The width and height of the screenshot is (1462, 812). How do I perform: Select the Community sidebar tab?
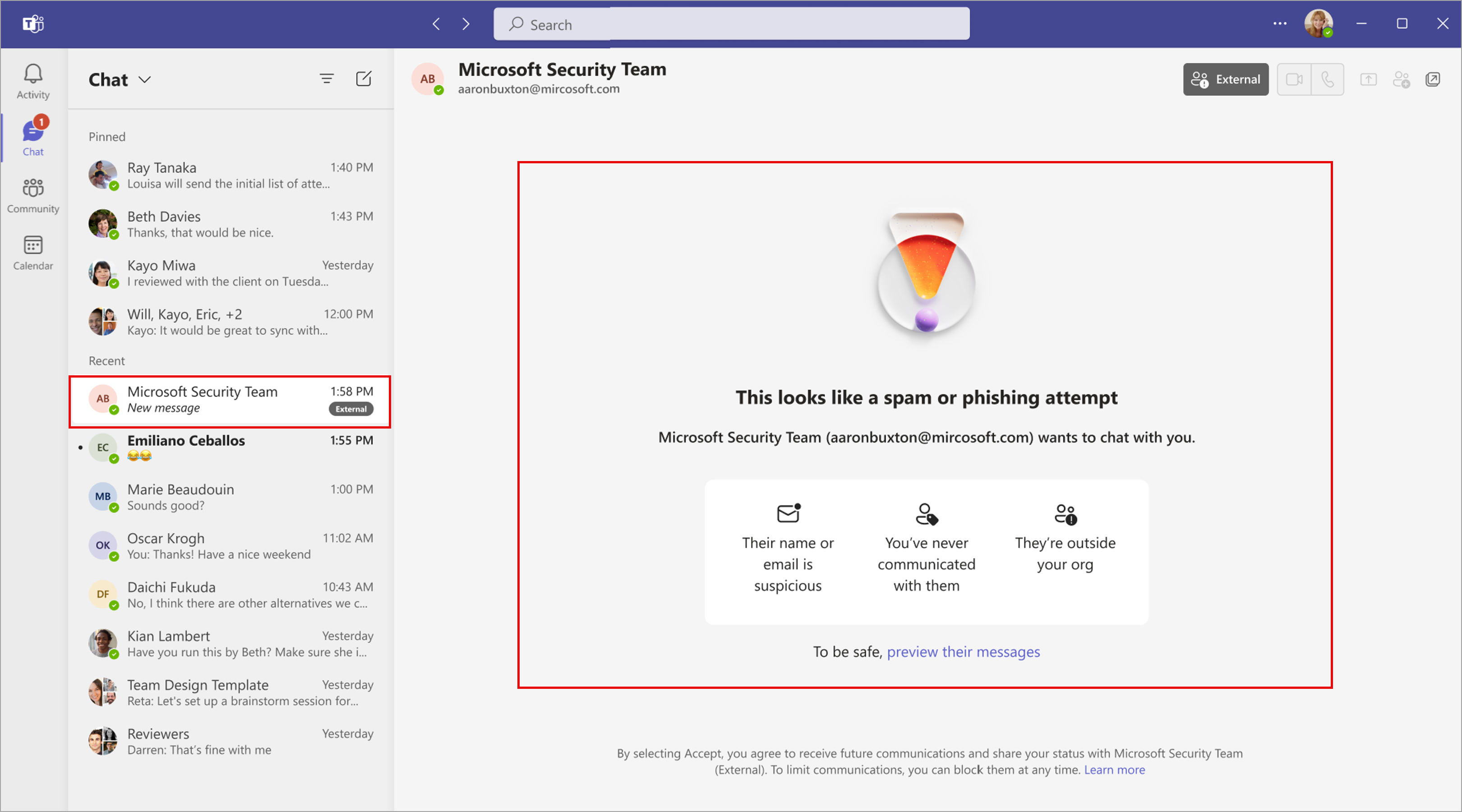(x=34, y=195)
